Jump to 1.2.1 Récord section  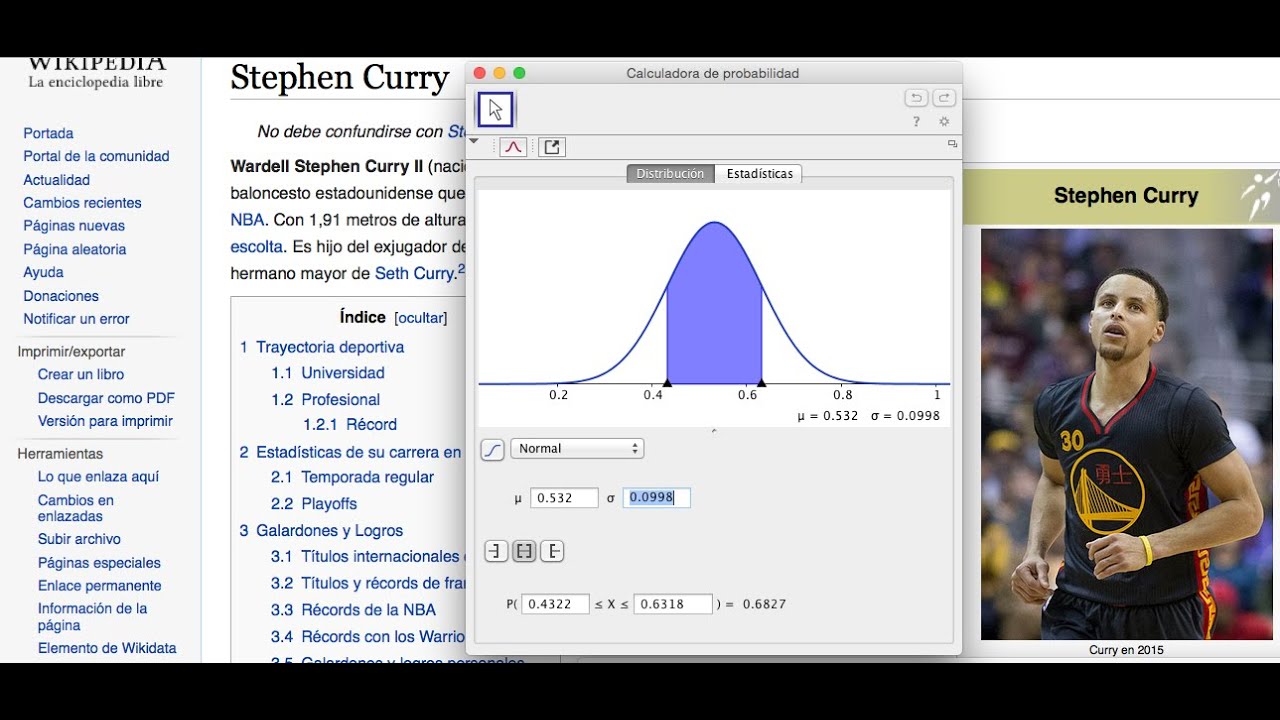click(x=350, y=424)
